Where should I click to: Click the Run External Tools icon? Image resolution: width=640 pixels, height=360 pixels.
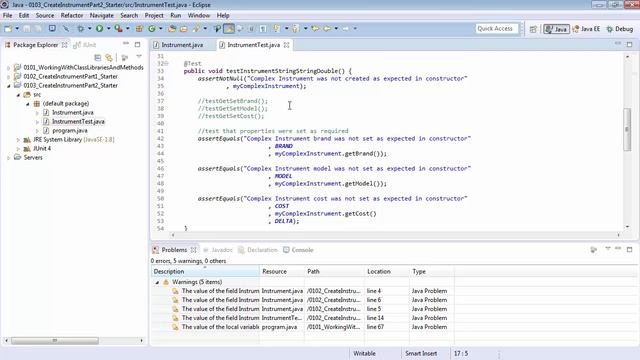[118, 29]
